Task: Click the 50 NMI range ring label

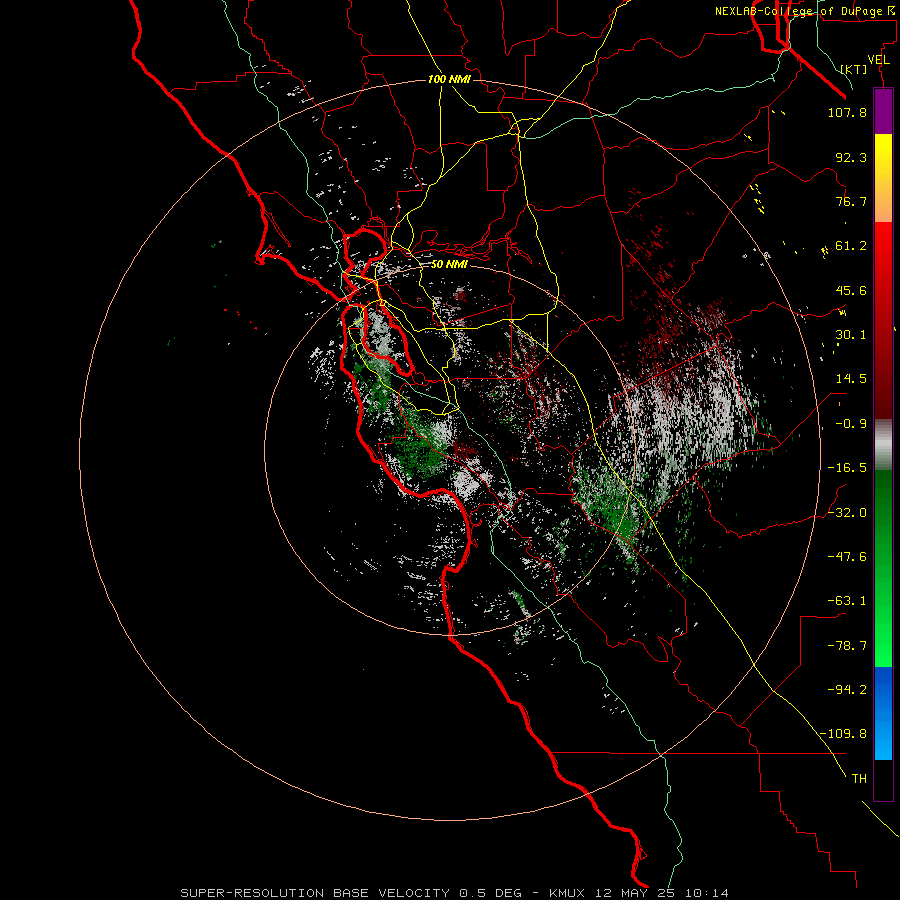Action: point(449,265)
